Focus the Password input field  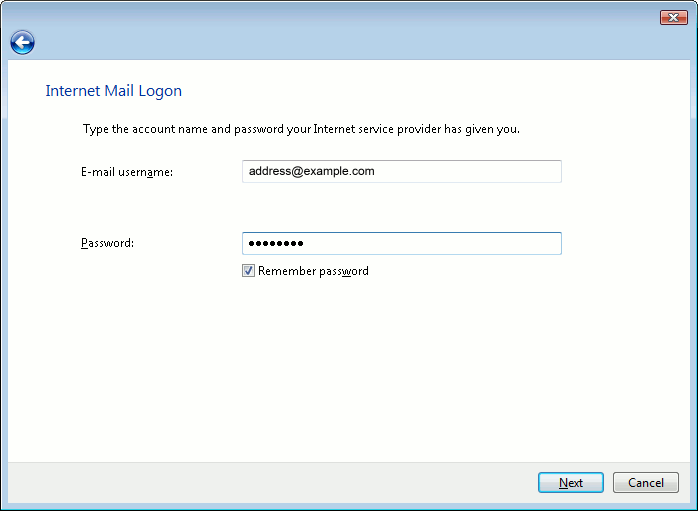click(401, 243)
